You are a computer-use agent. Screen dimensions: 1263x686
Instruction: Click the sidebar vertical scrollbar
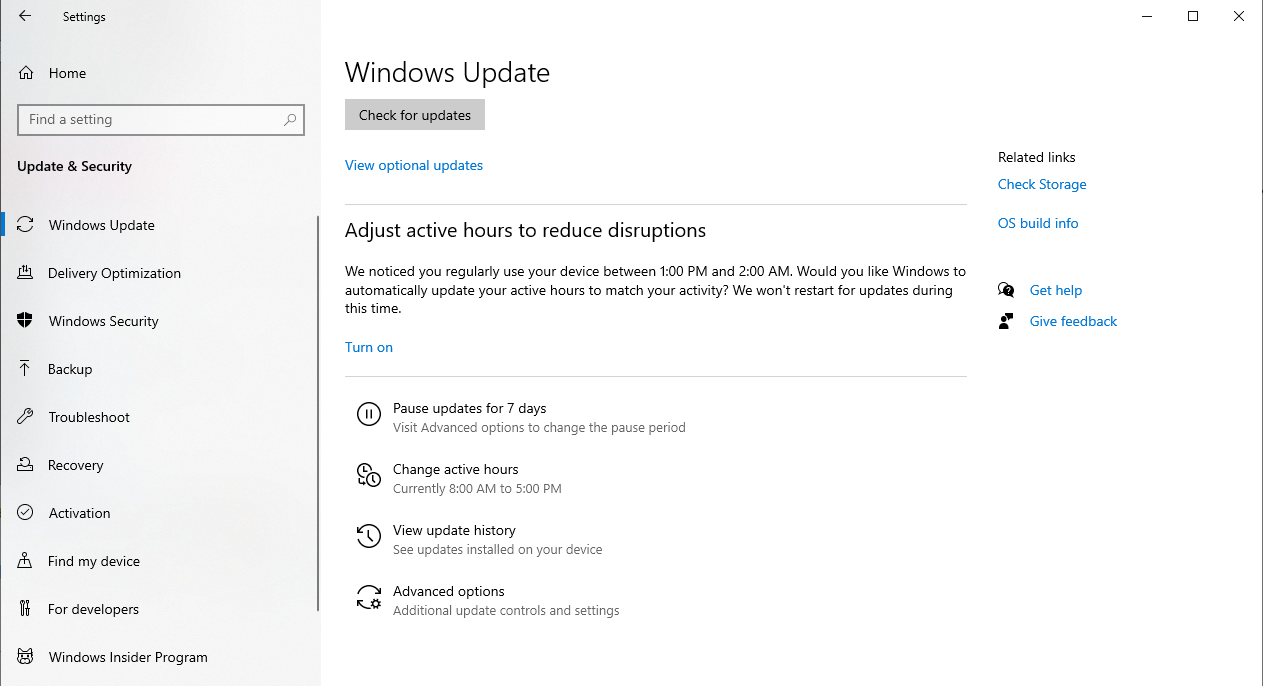318,413
